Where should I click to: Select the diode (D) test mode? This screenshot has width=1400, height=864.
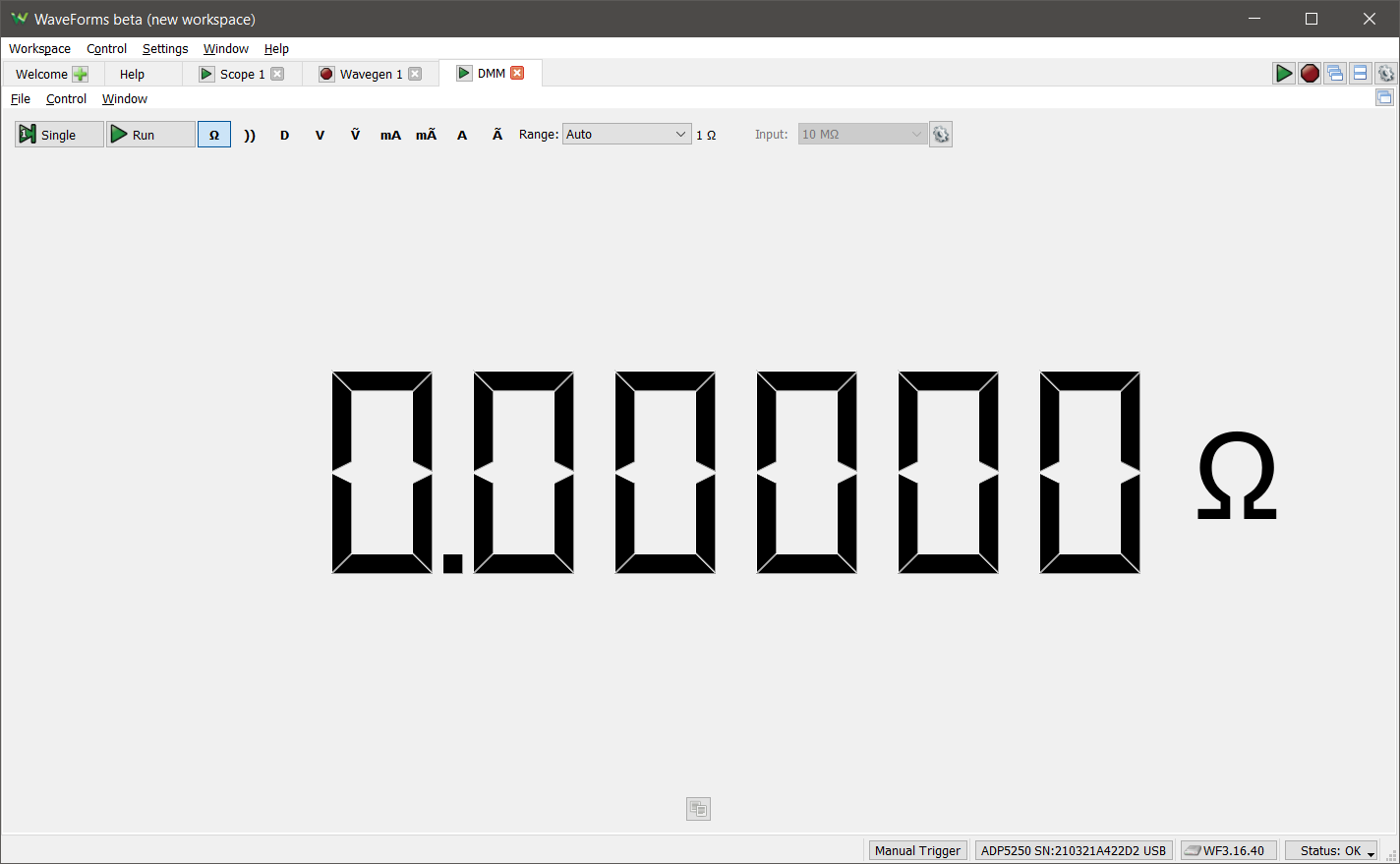tap(285, 135)
